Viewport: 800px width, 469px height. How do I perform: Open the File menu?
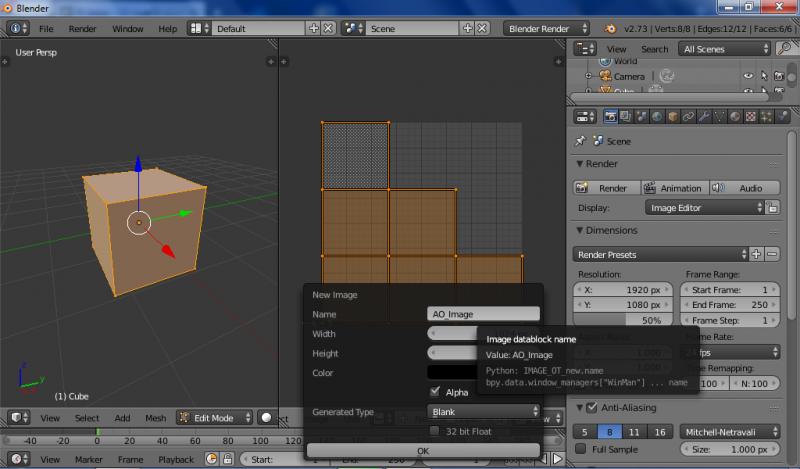46,29
